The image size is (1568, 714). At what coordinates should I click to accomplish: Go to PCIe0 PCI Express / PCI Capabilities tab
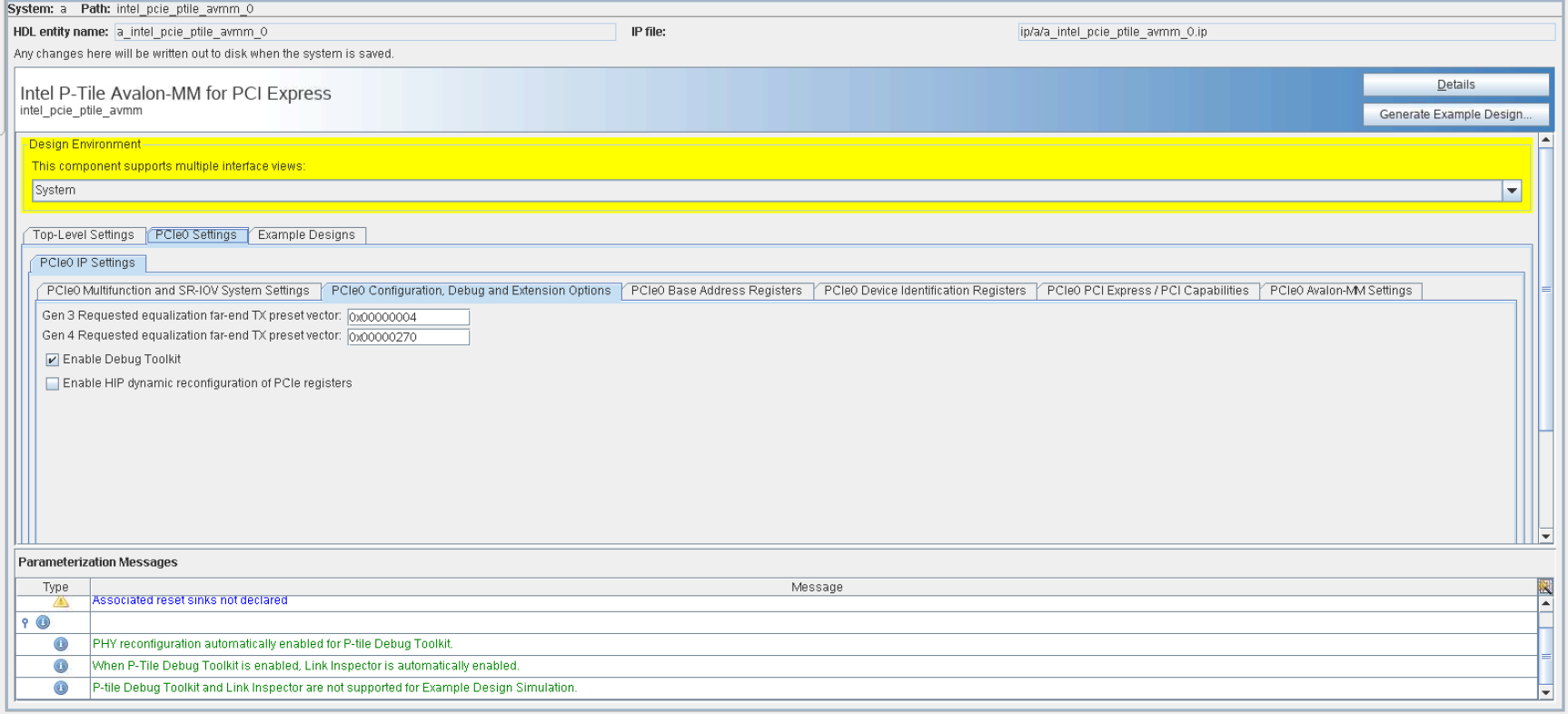(x=1148, y=292)
